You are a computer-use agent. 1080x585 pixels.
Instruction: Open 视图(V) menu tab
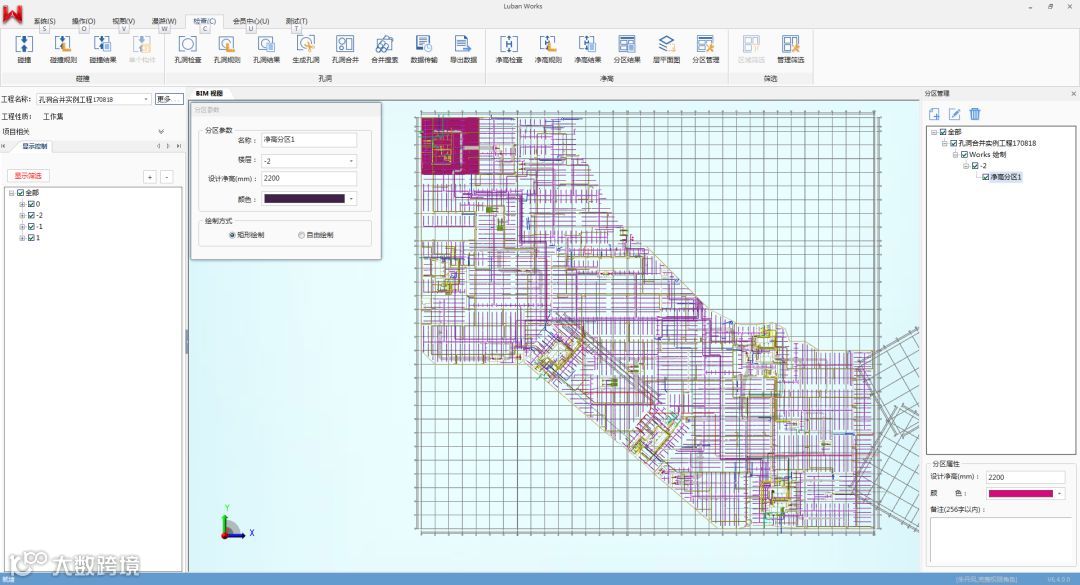coord(124,21)
